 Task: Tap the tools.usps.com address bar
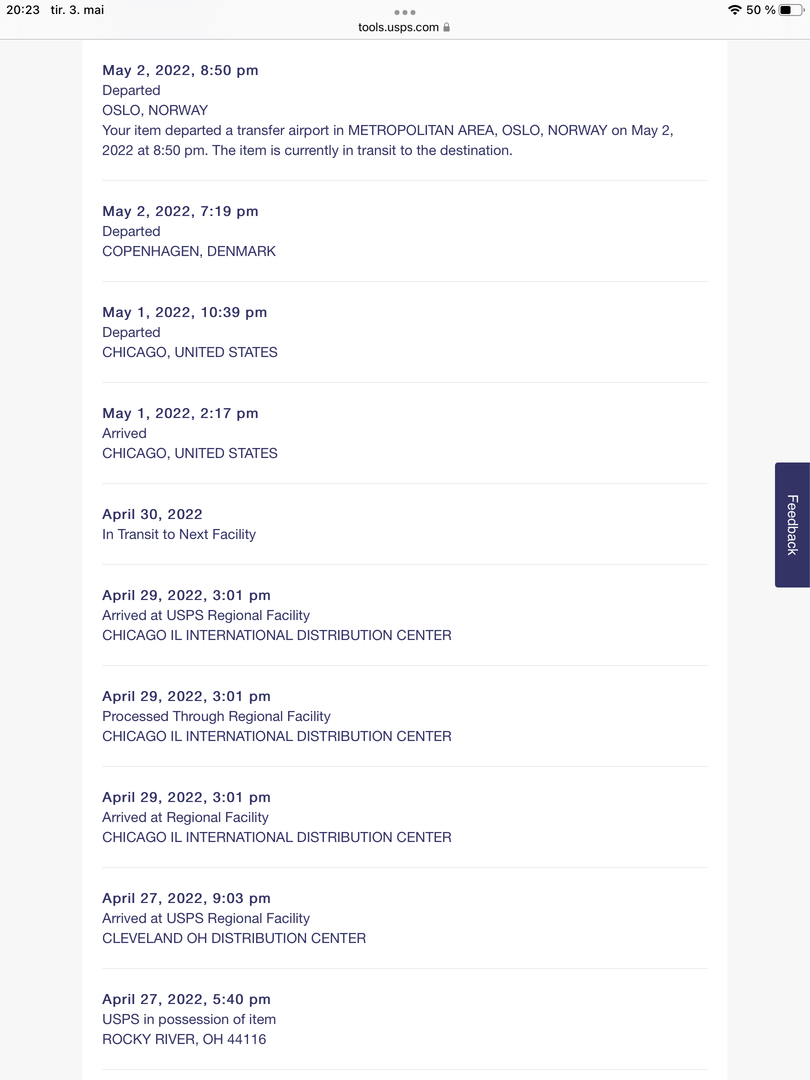(x=404, y=28)
